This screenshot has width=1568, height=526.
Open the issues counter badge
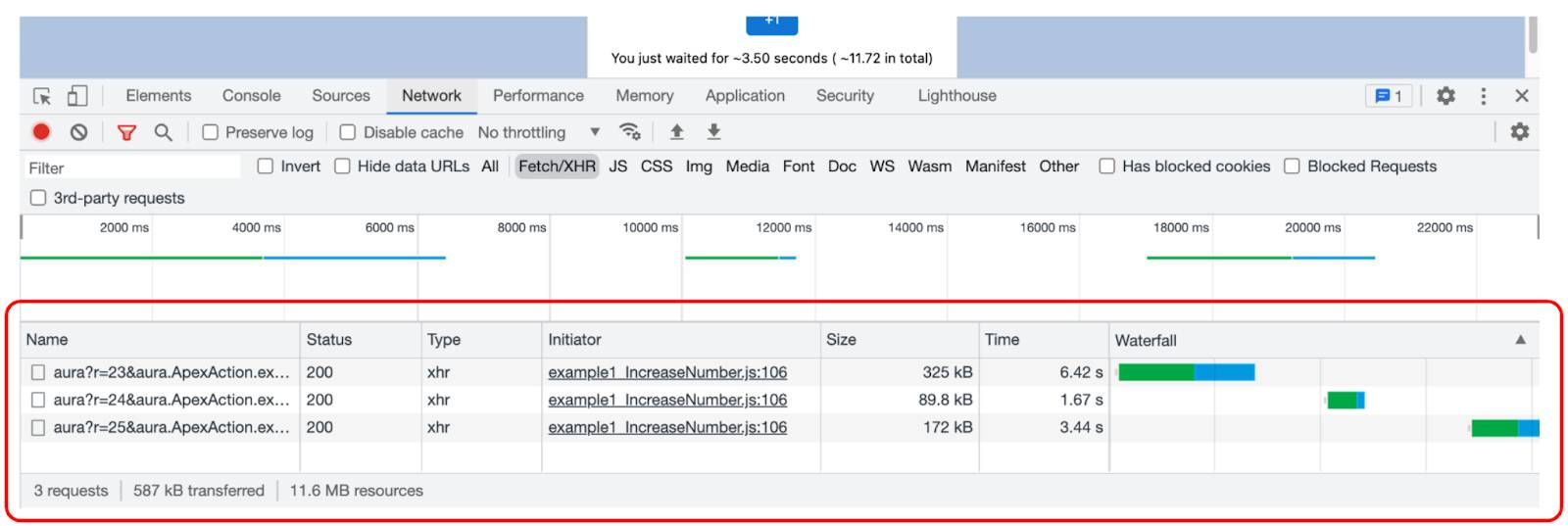tap(1389, 96)
